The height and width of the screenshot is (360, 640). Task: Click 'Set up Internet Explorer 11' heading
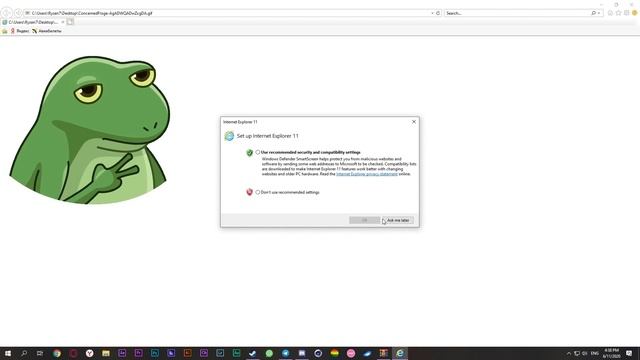pyautogui.click(x=268, y=136)
